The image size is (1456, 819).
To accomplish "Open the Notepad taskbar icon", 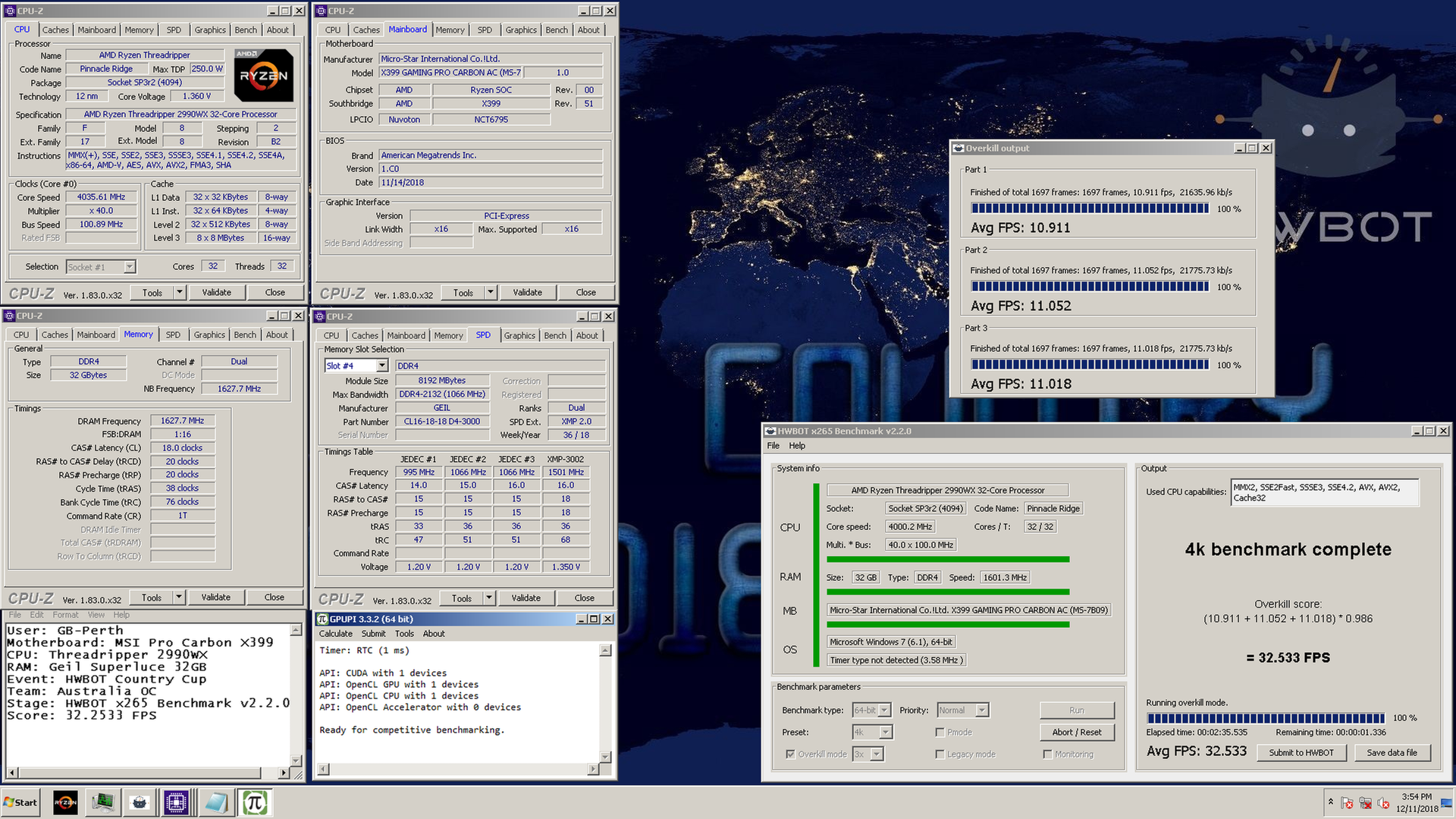I will [215, 802].
